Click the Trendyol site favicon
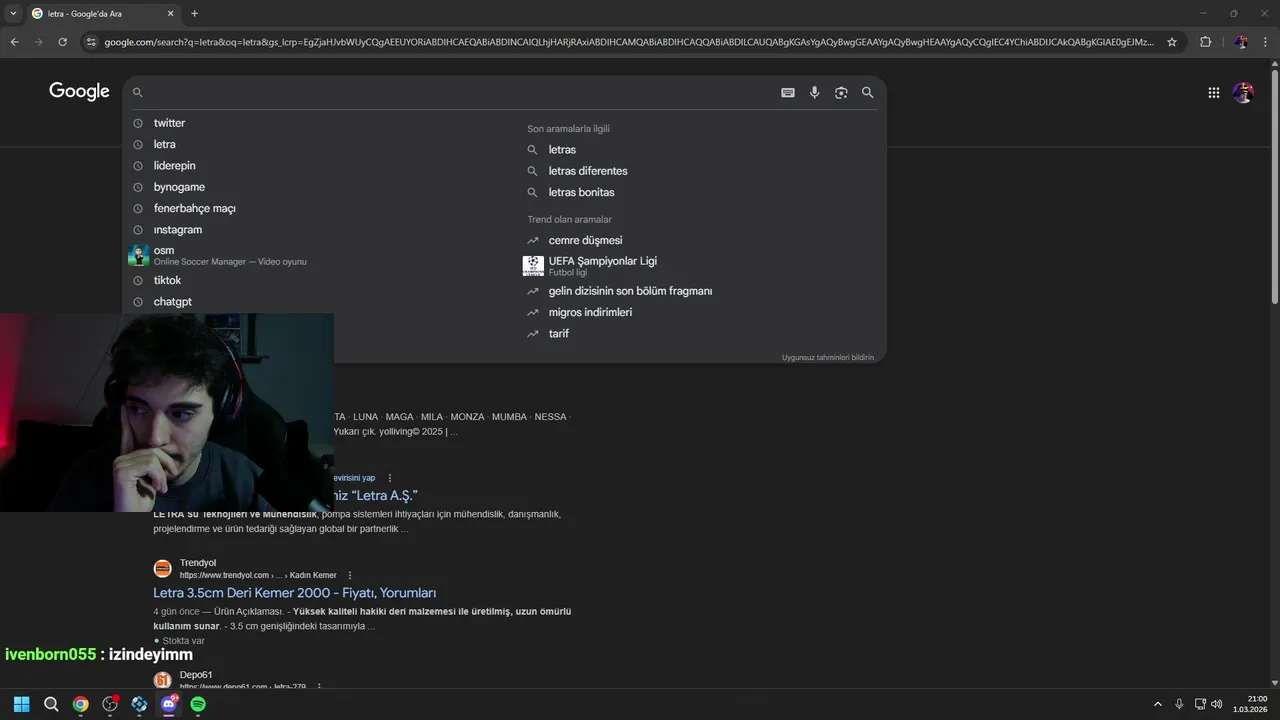This screenshot has width=1280, height=720. 162,569
